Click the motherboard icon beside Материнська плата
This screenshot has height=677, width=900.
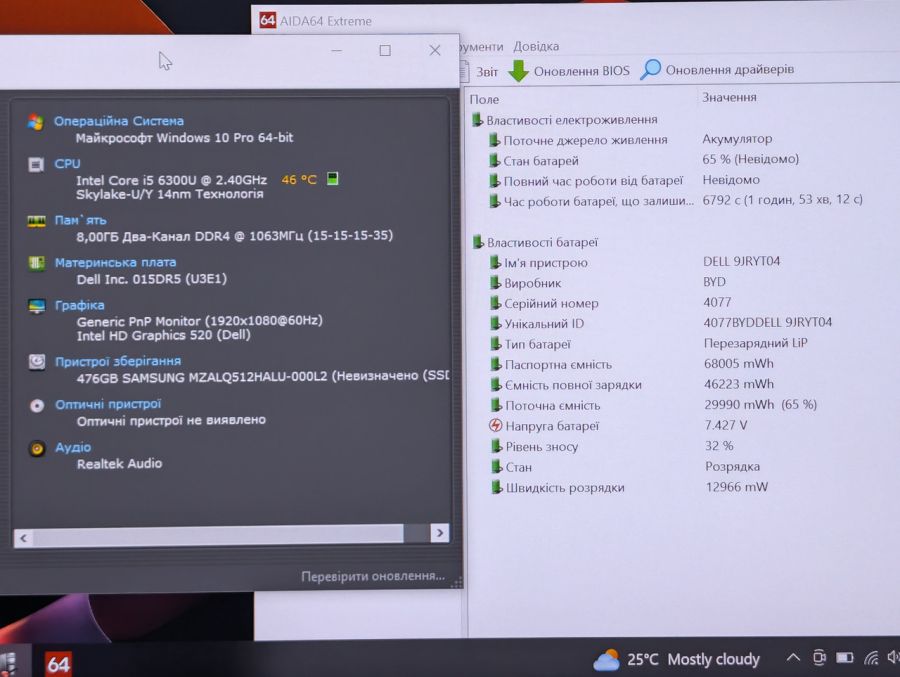click(37, 264)
